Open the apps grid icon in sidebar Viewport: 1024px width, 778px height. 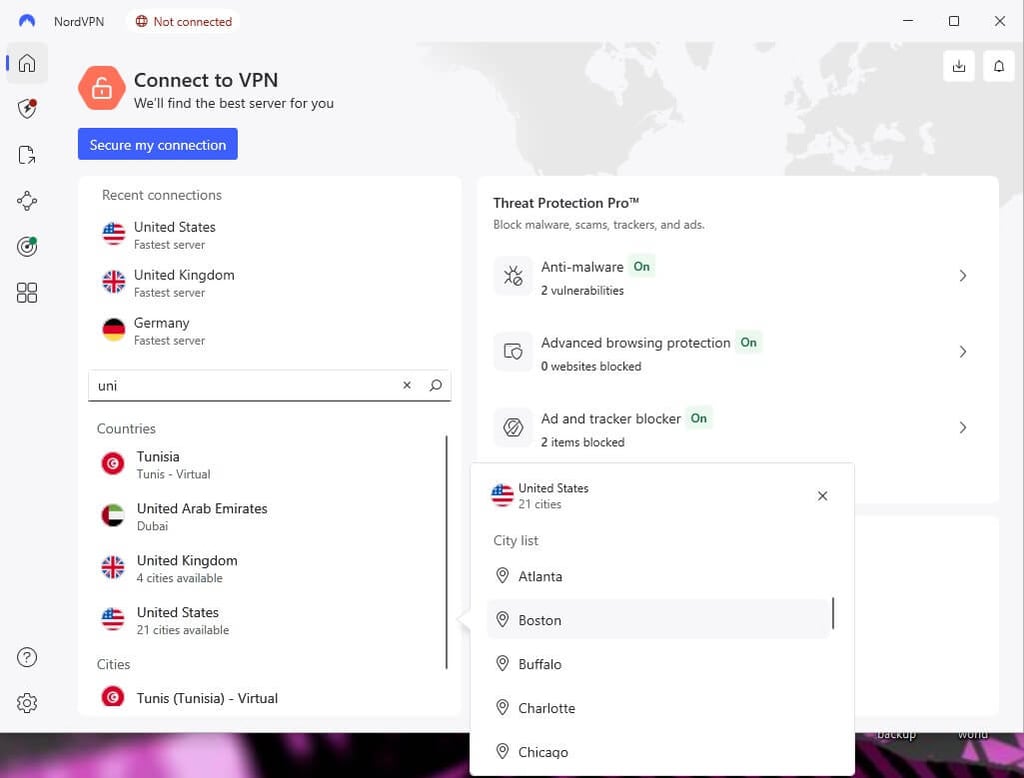(27, 293)
